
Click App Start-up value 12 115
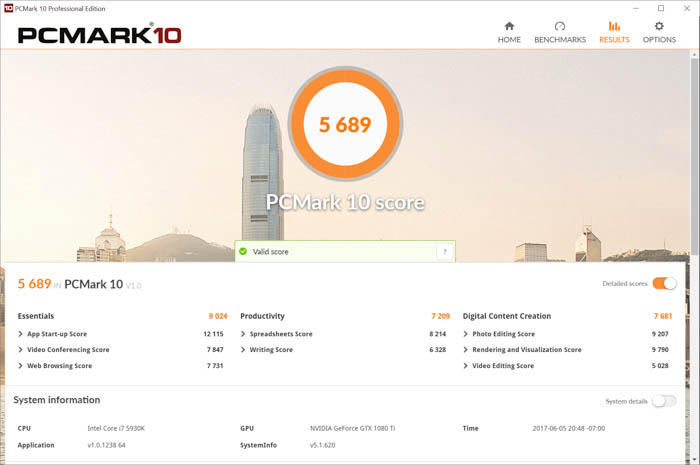pos(213,334)
